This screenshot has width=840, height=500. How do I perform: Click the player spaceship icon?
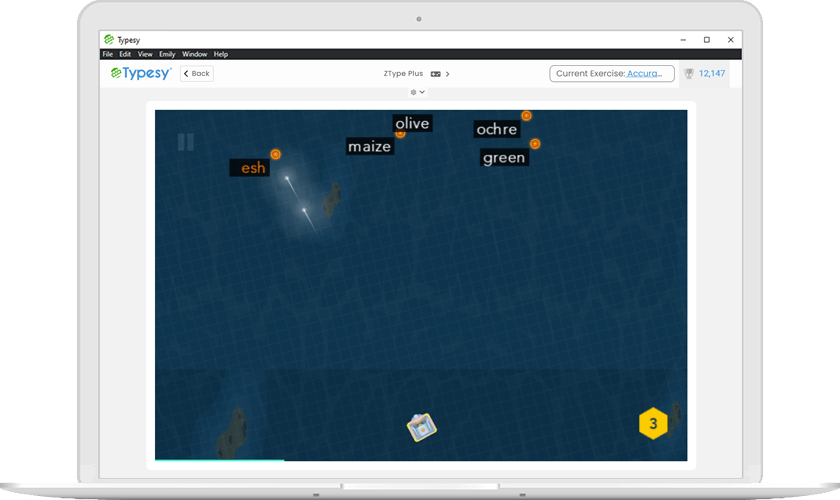click(x=422, y=427)
